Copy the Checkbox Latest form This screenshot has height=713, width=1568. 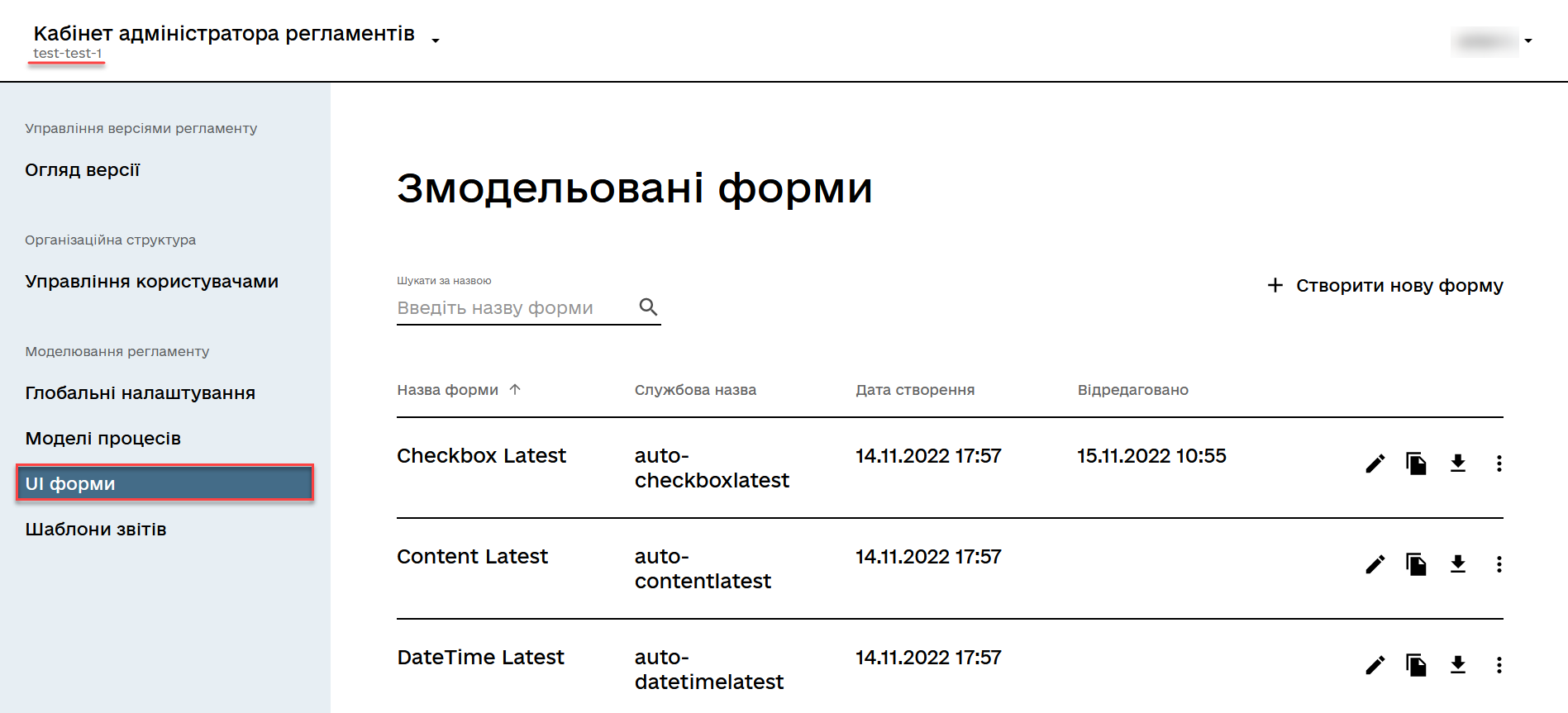(1416, 463)
